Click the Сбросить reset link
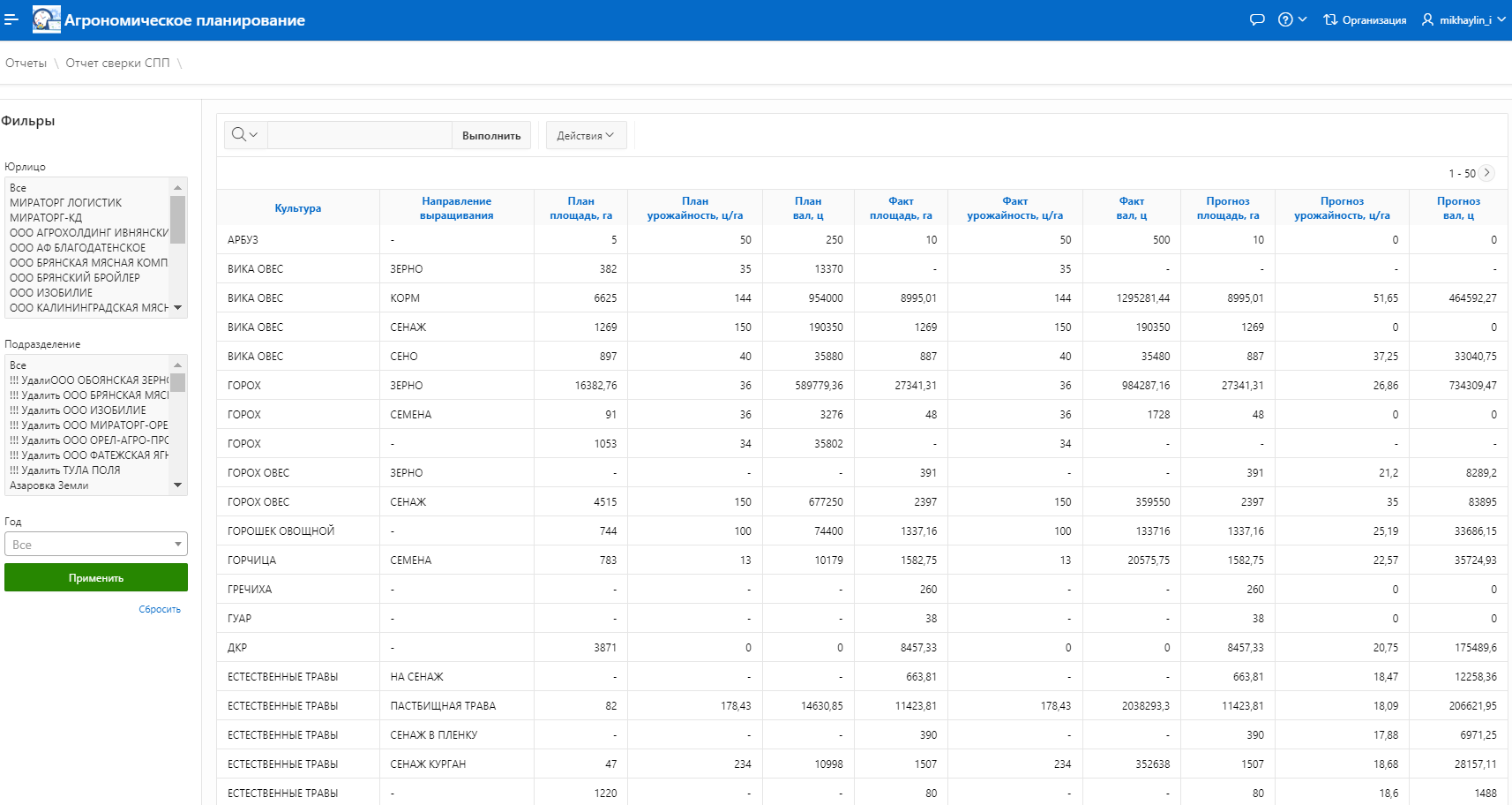This screenshot has width=1512, height=805. click(x=160, y=609)
